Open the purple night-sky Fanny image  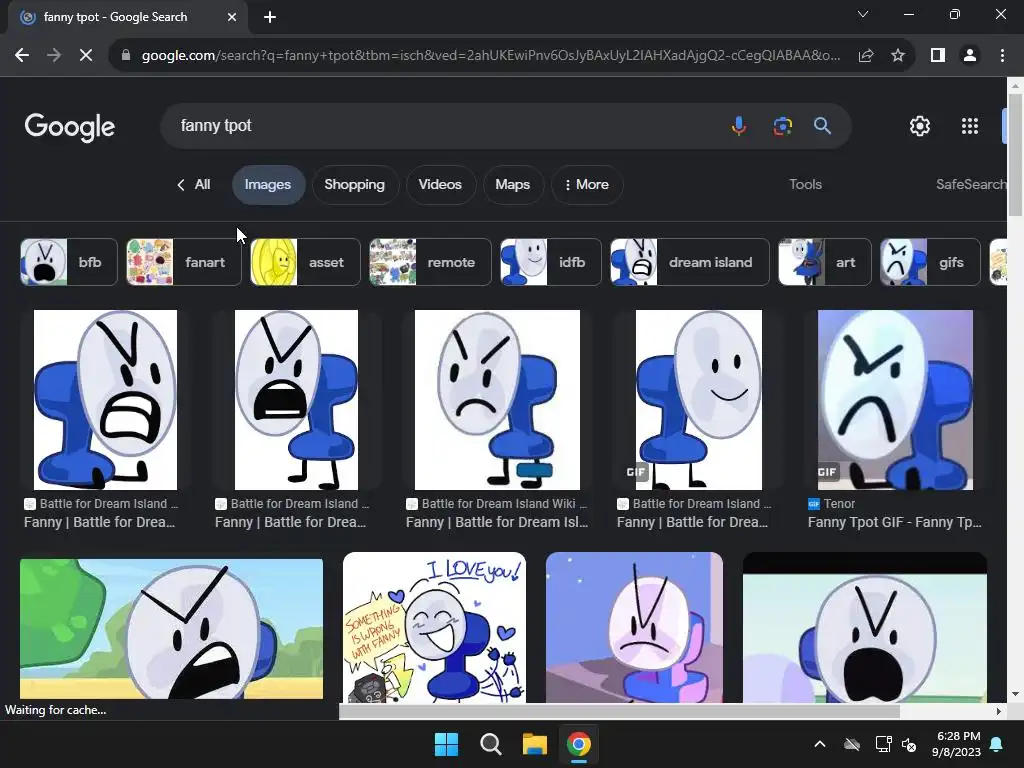coord(634,628)
